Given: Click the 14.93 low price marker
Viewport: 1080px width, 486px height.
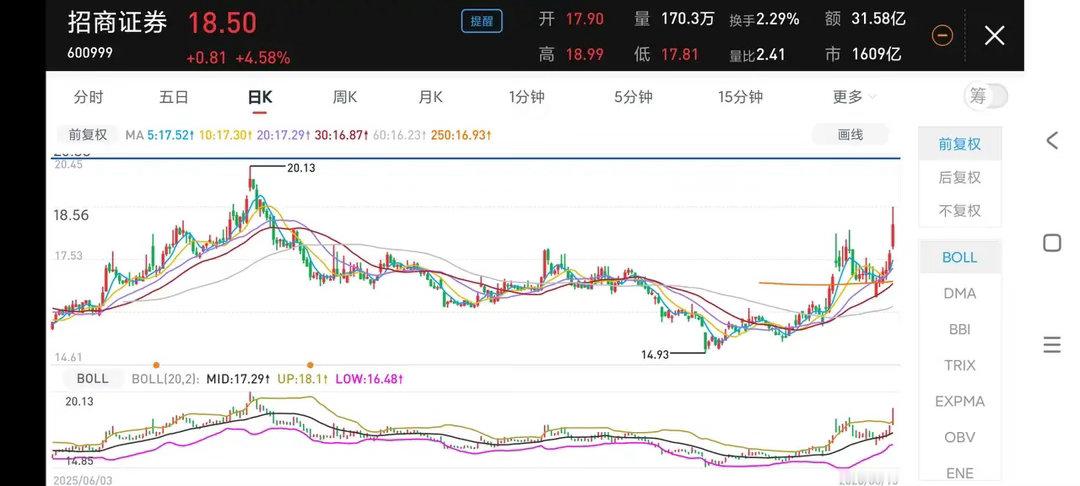Looking at the screenshot, I should point(656,355).
